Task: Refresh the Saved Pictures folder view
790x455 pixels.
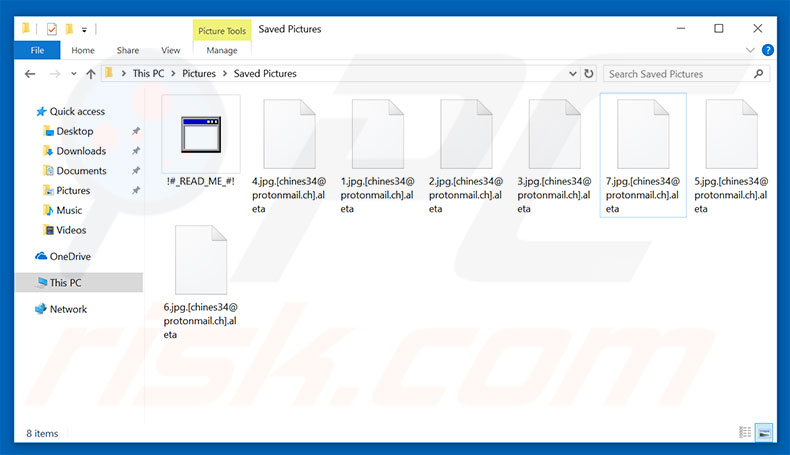Action: pos(588,74)
